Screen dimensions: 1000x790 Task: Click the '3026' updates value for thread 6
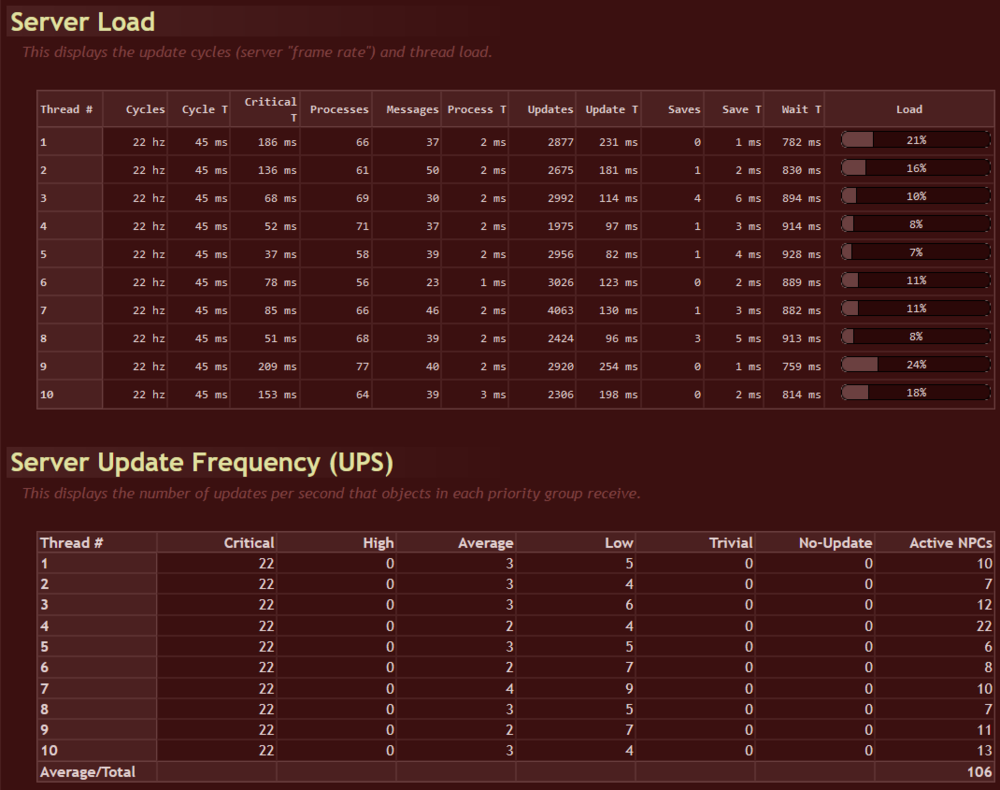pyautogui.click(x=561, y=282)
